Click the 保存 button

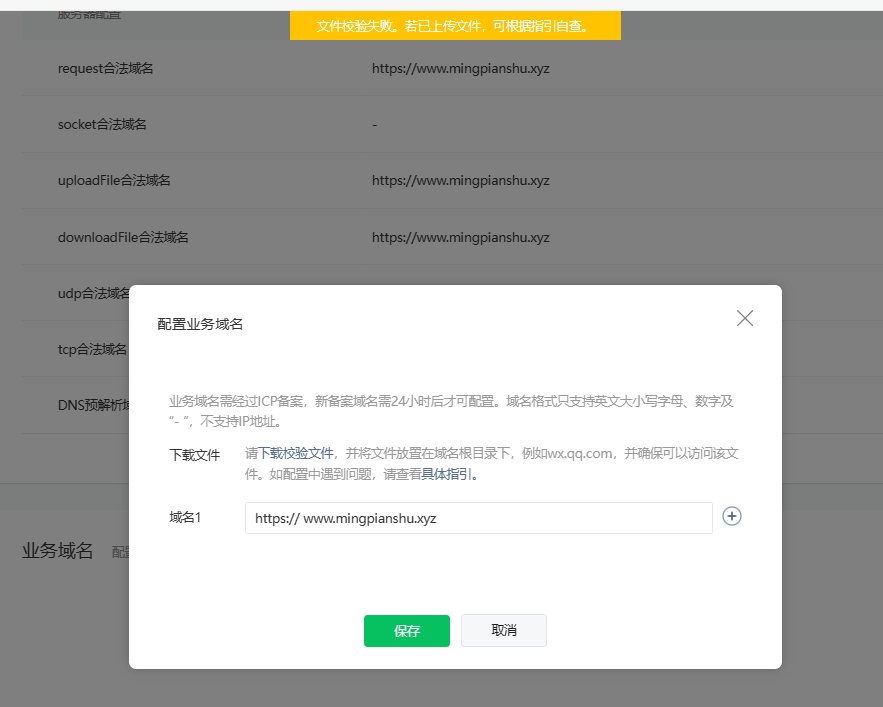(407, 631)
